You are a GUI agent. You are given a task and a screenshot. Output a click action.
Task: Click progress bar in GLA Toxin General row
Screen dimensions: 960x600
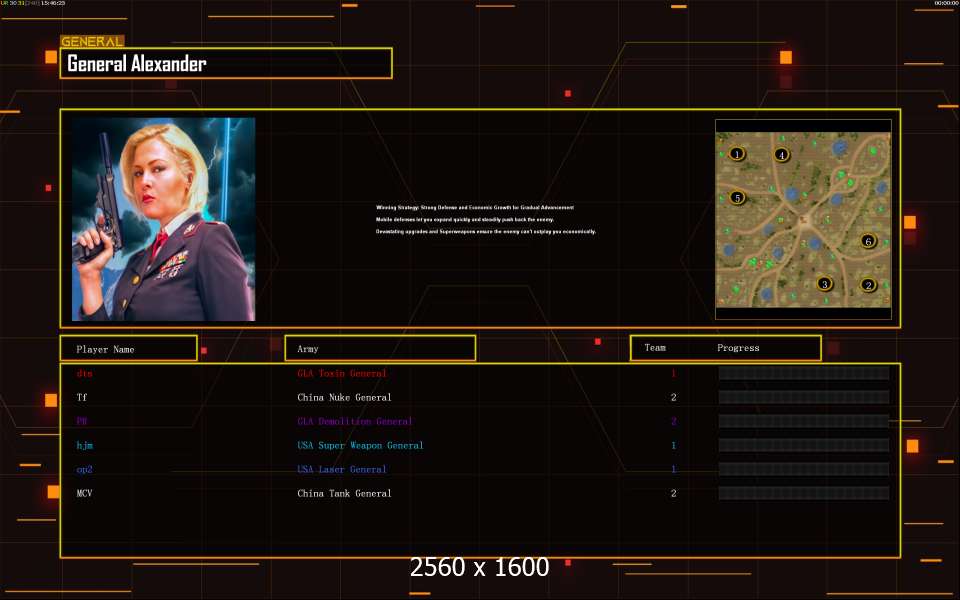(803, 373)
